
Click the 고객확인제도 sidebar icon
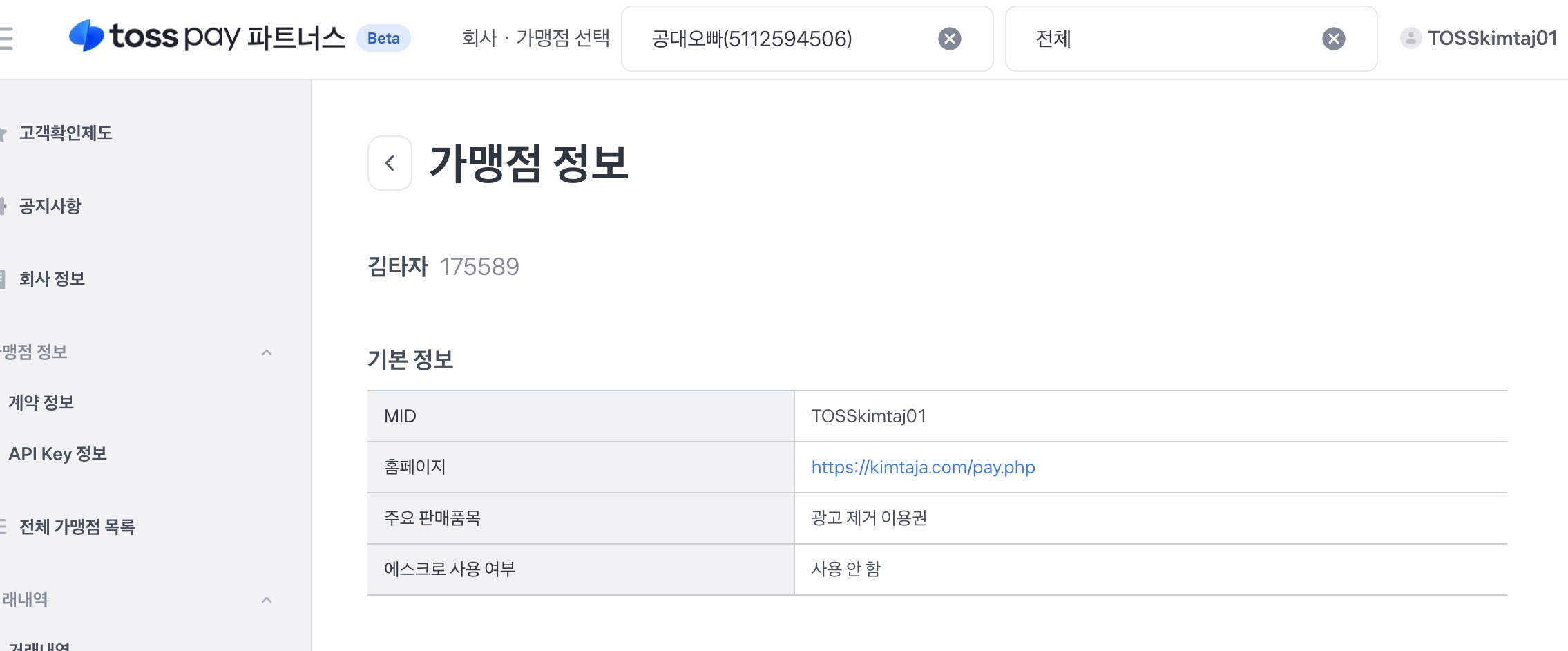[x=3, y=133]
